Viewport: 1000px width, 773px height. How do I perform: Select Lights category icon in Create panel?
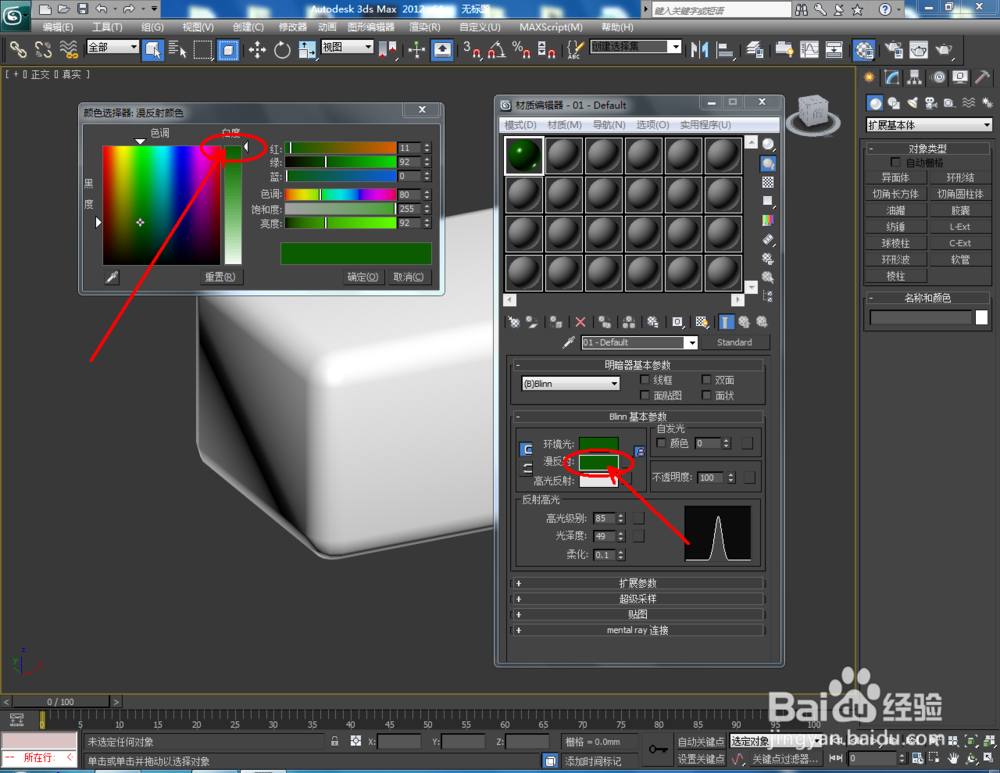pyautogui.click(x=912, y=103)
